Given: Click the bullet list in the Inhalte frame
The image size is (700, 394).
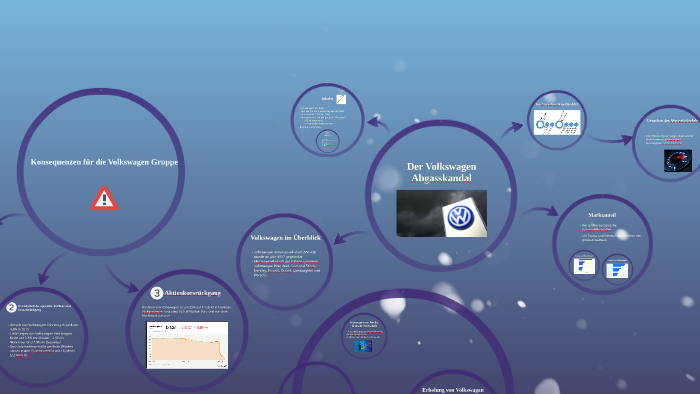Looking at the screenshot, I should 322,117.
